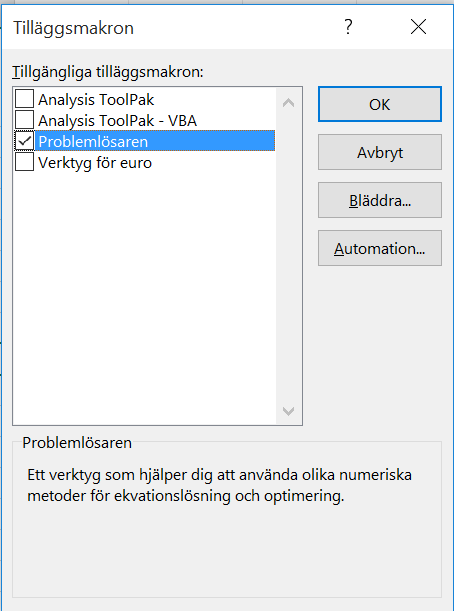This screenshot has height=611, width=454.
Task: Open the Automation servers dialog
Action: click(380, 248)
